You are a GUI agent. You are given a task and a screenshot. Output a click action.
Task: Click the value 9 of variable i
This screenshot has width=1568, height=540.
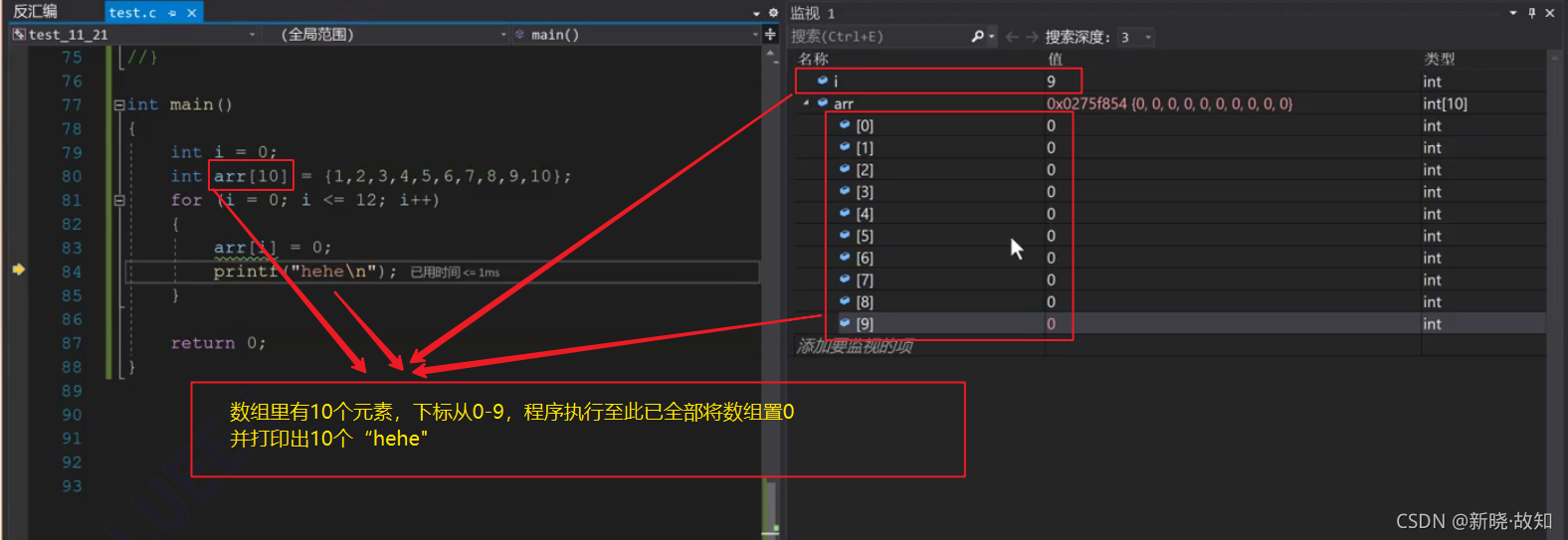coord(1051,82)
